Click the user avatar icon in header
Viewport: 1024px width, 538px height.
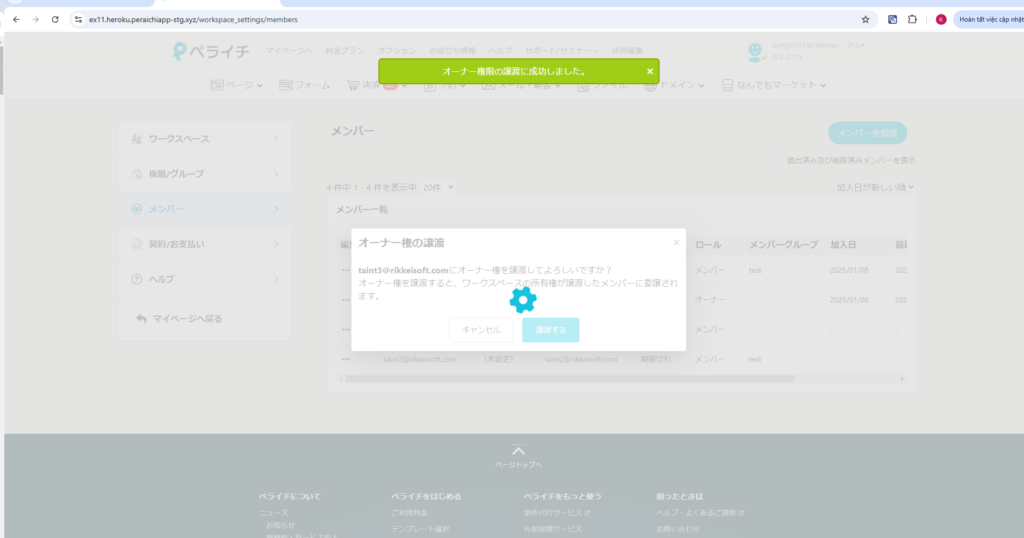pyautogui.click(x=756, y=51)
